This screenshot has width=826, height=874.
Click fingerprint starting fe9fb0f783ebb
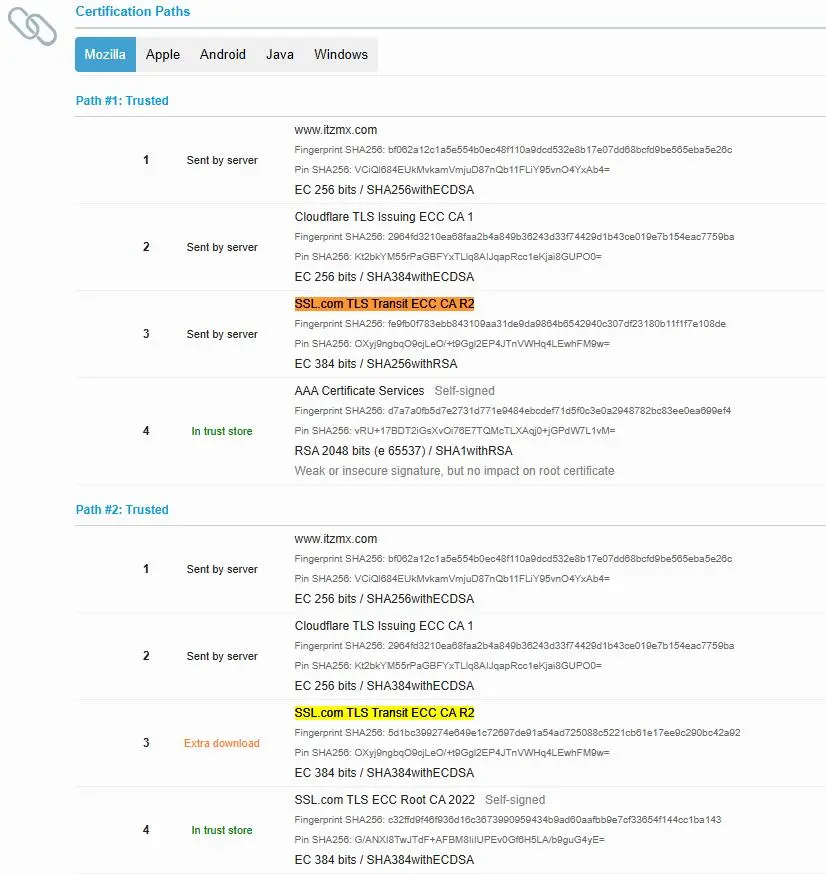pyautogui.click(x=510, y=324)
